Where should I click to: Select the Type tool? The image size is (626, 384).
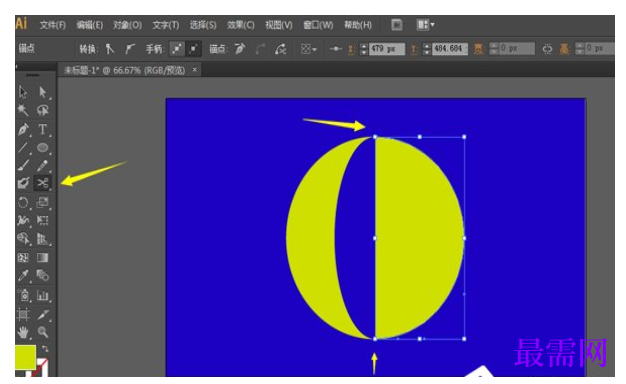coord(42,129)
